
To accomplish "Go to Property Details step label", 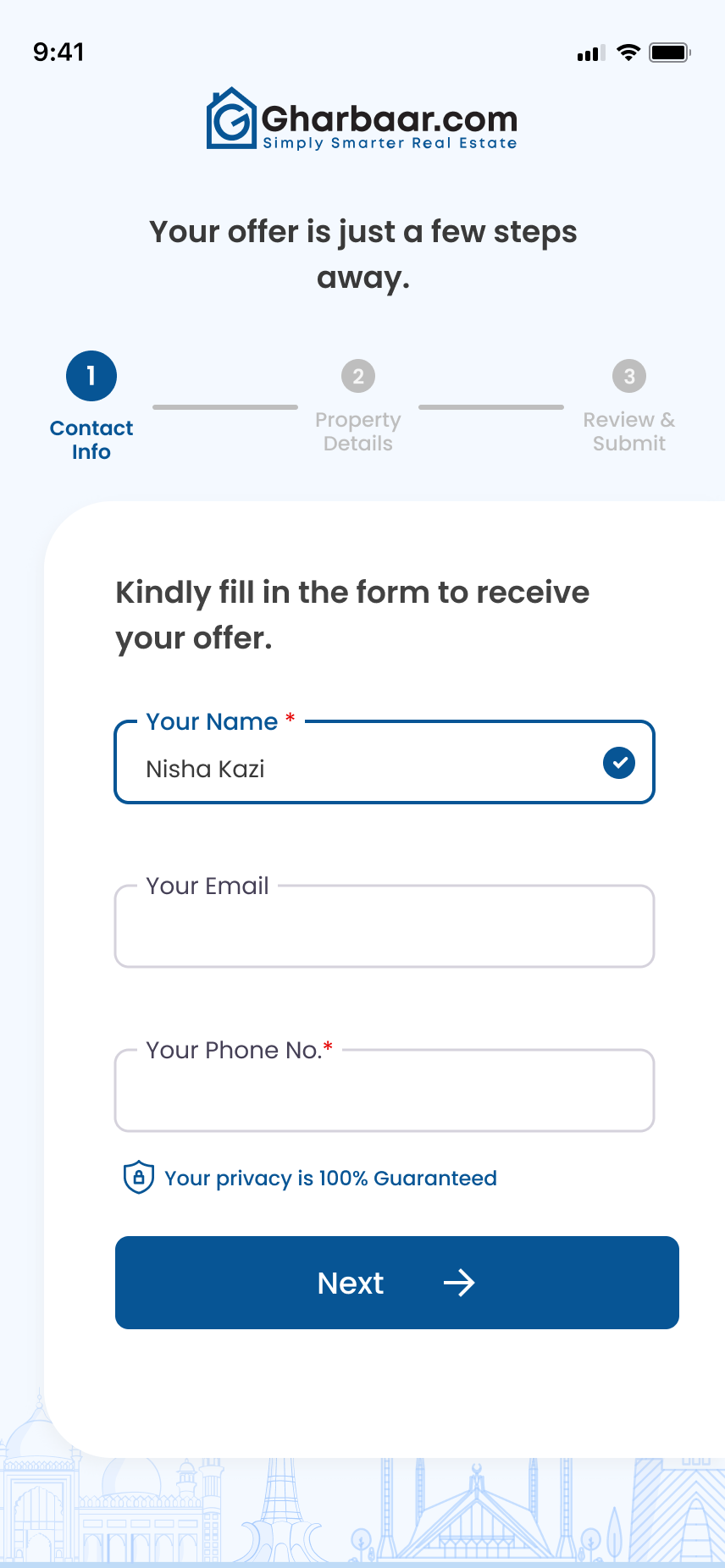I will pos(358,432).
